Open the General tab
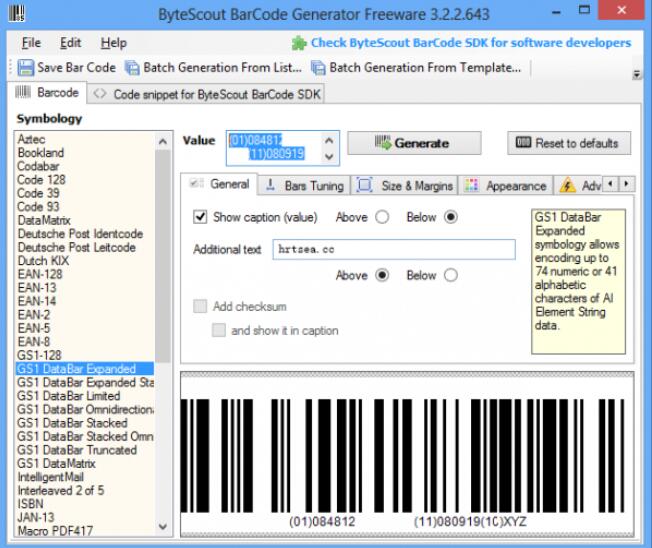This screenshot has height=548, width=652. pyautogui.click(x=219, y=184)
